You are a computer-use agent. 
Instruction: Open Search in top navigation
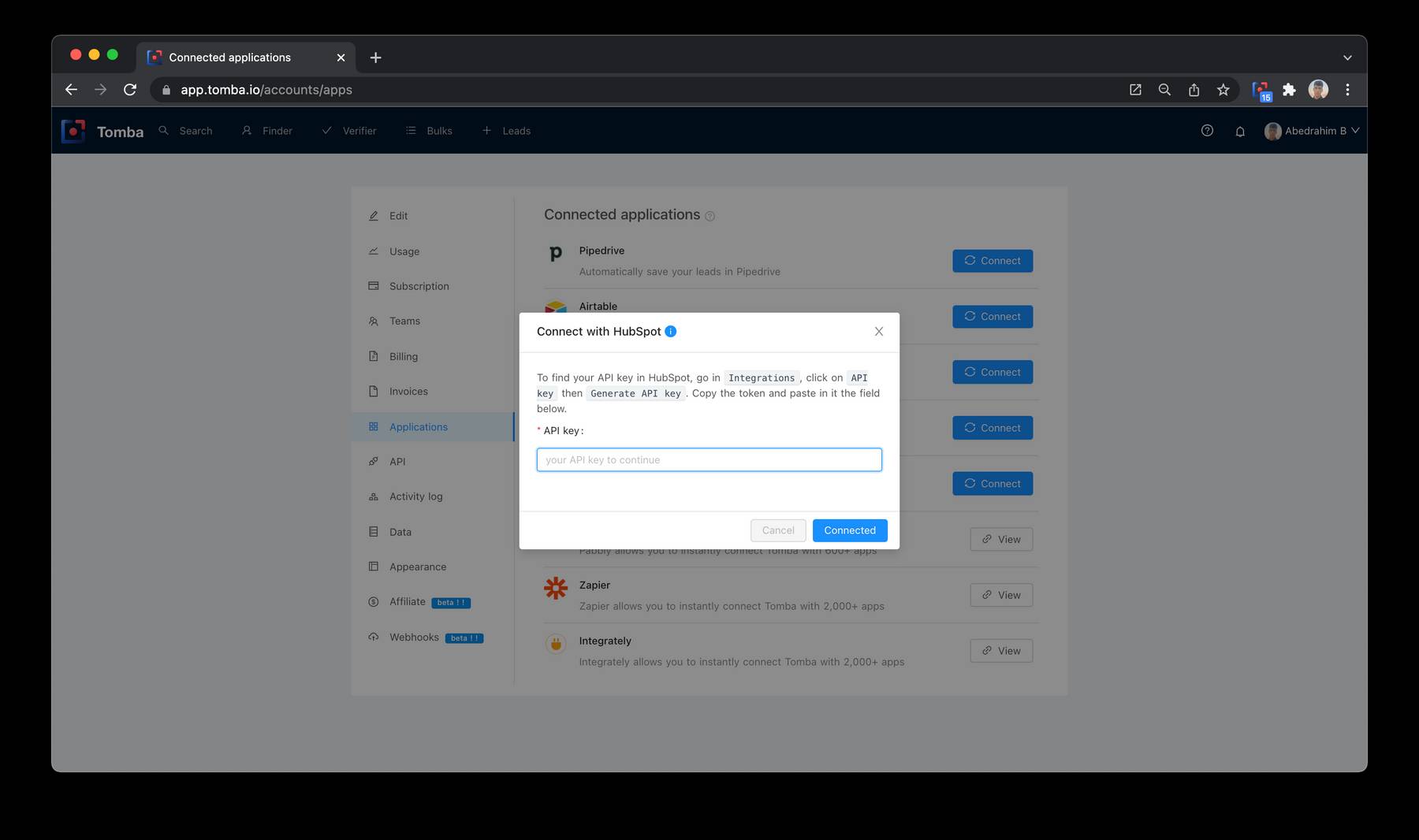[x=186, y=131]
